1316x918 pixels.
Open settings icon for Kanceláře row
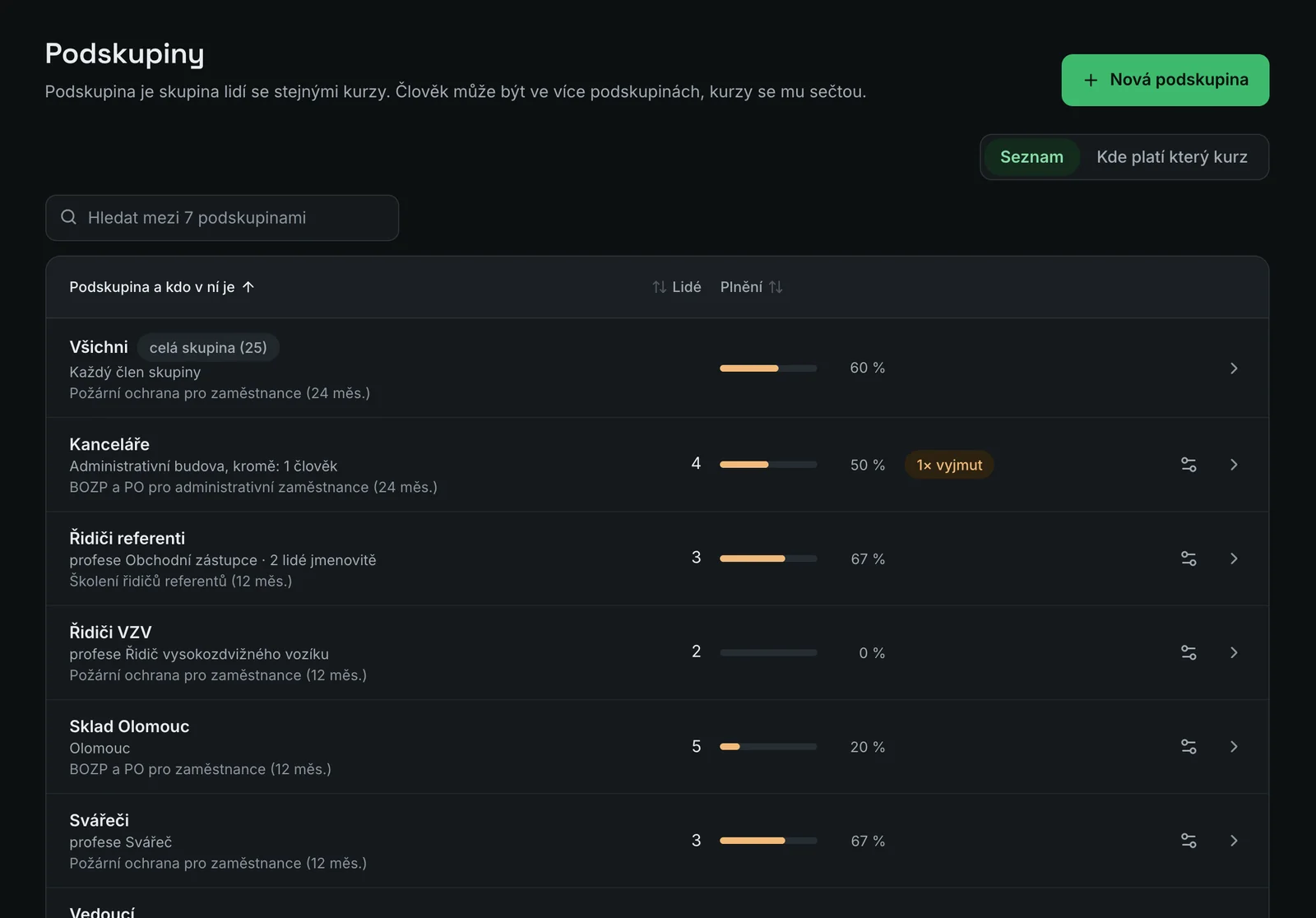pyautogui.click(x=1189, y=465)
